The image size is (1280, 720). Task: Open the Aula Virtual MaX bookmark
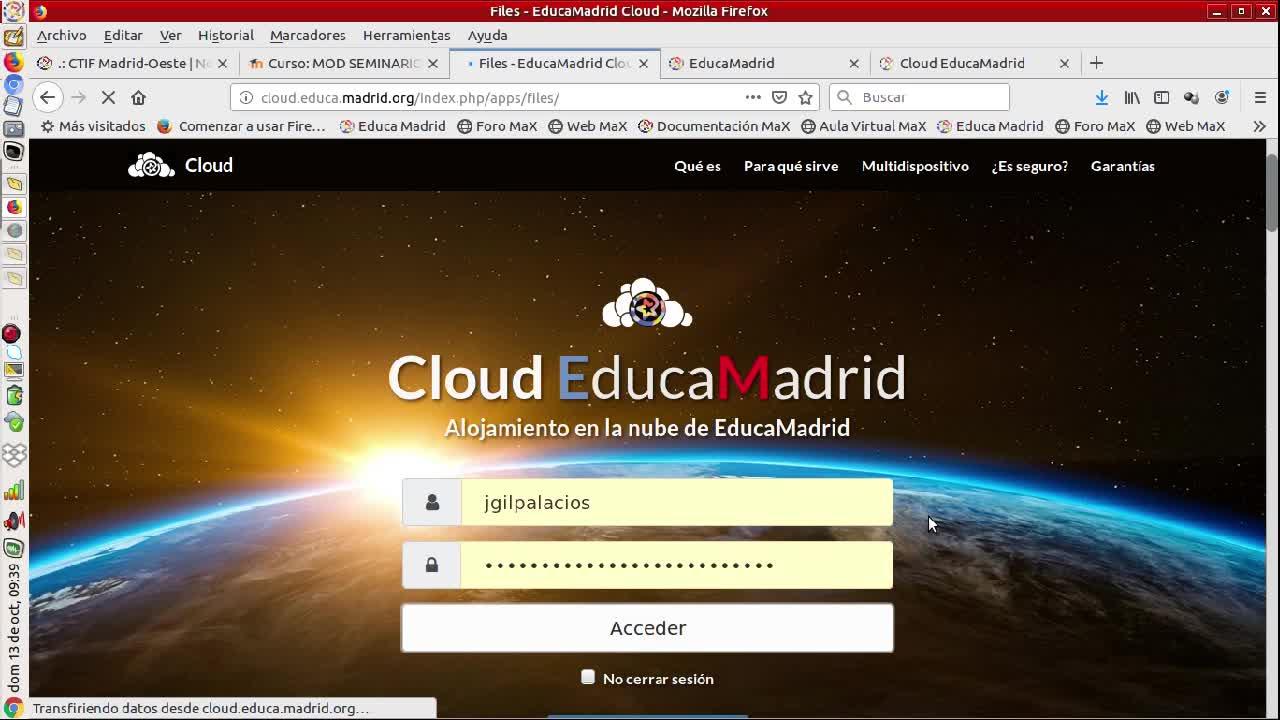[863, 126]
